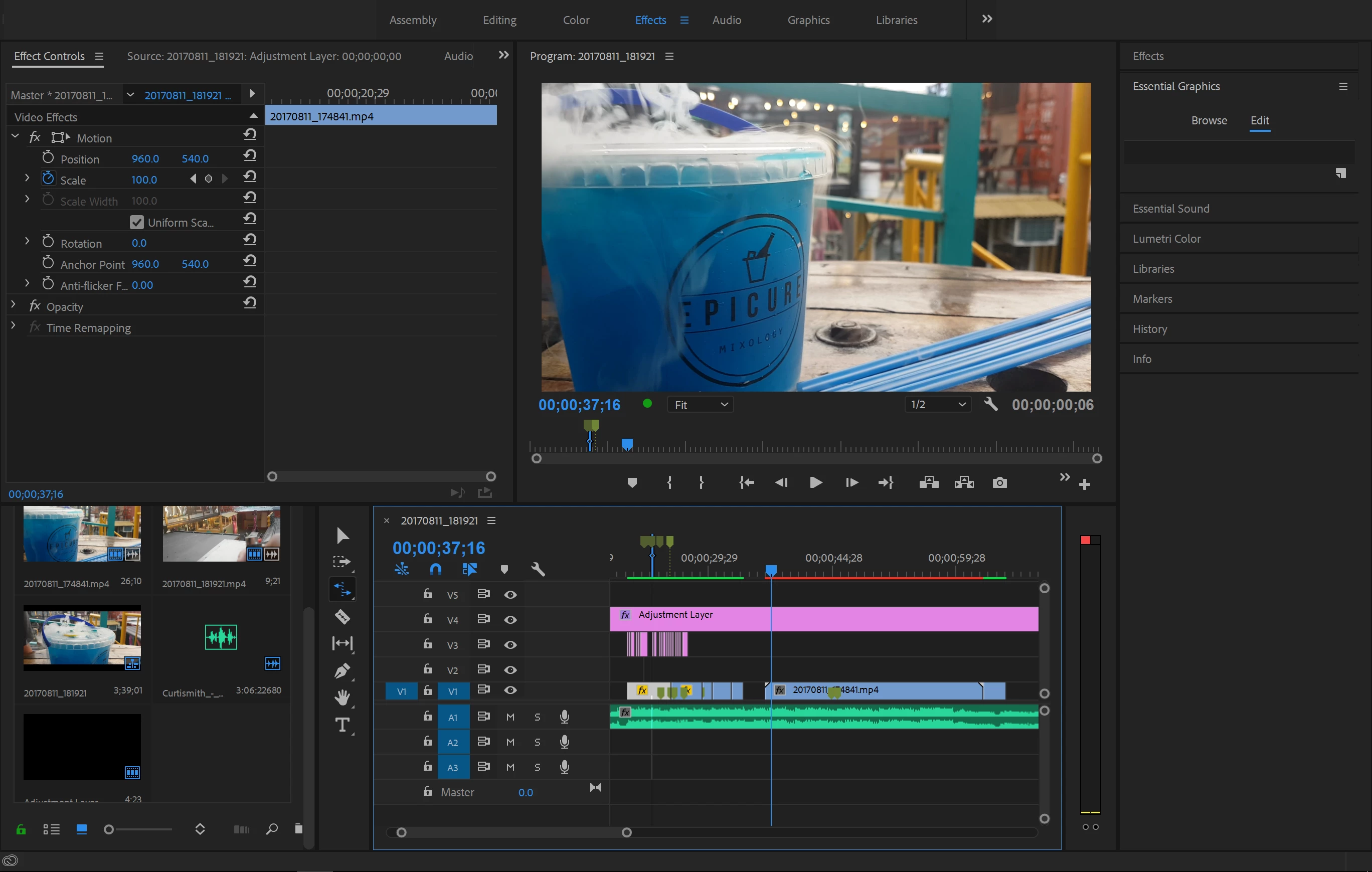Screen dimensions: 1372x872
Task: Select the Razor tool
Action: tap(342, 617)
